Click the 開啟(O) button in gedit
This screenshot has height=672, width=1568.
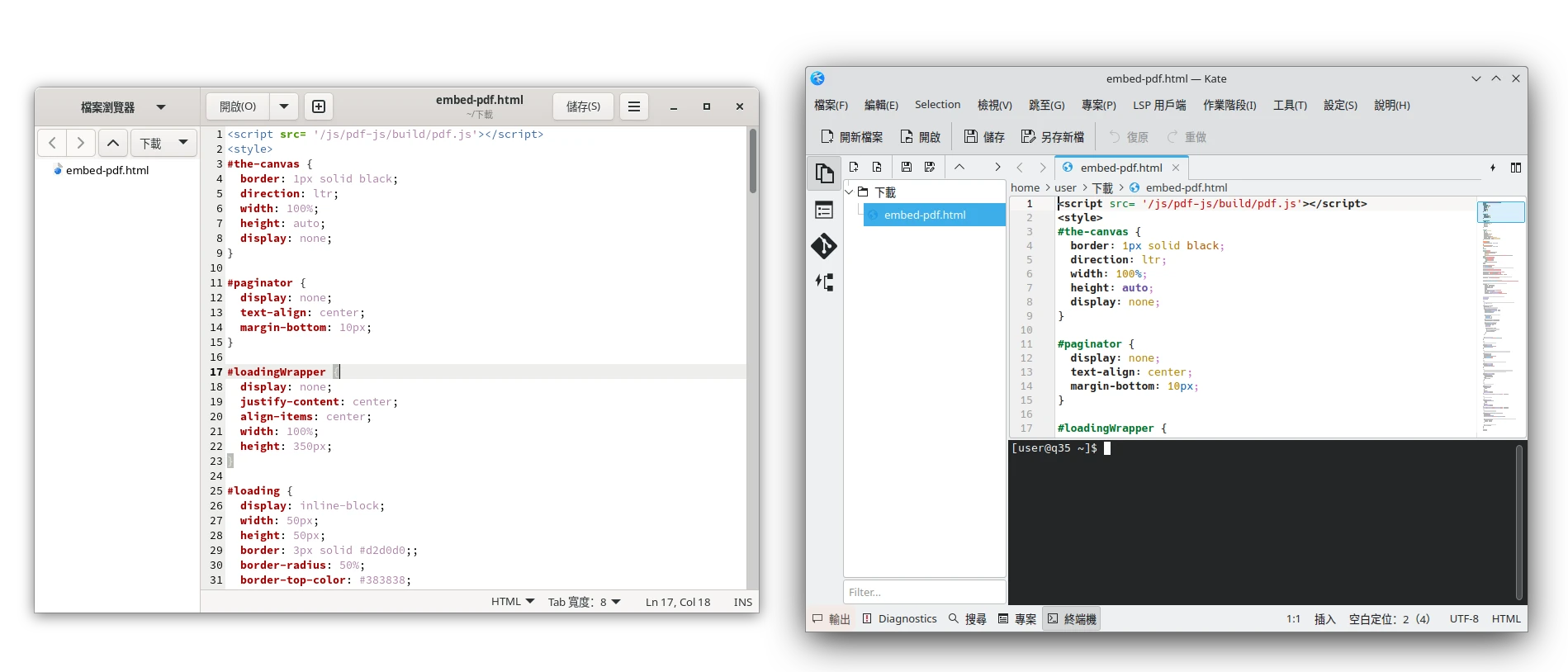click(238, 106)
